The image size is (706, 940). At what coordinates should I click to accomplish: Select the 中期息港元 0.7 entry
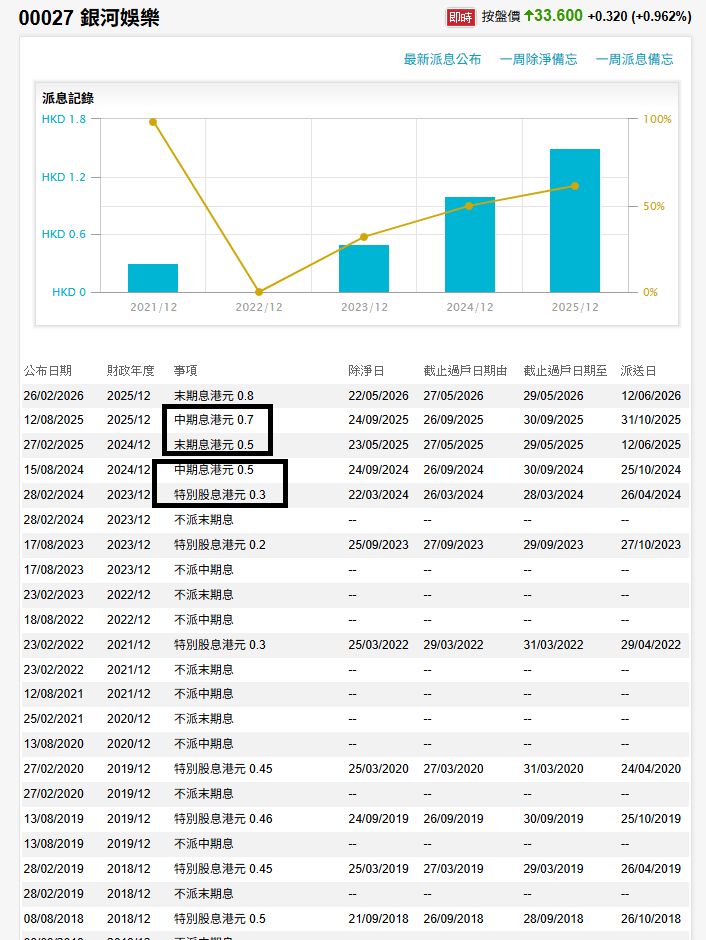tap(214, 420)
